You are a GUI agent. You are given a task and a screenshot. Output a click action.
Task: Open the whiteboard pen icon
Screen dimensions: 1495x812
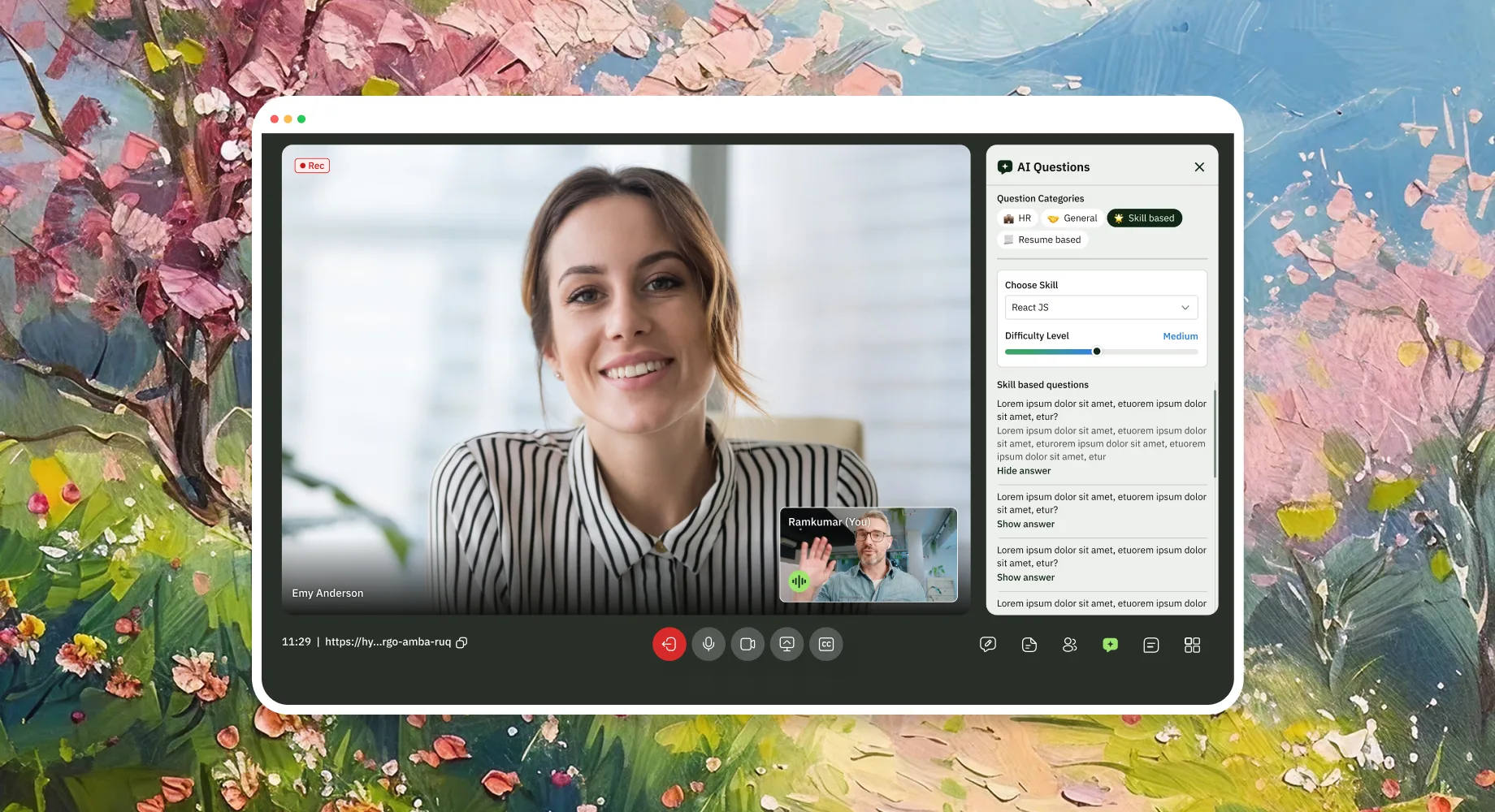click(988, 645)
